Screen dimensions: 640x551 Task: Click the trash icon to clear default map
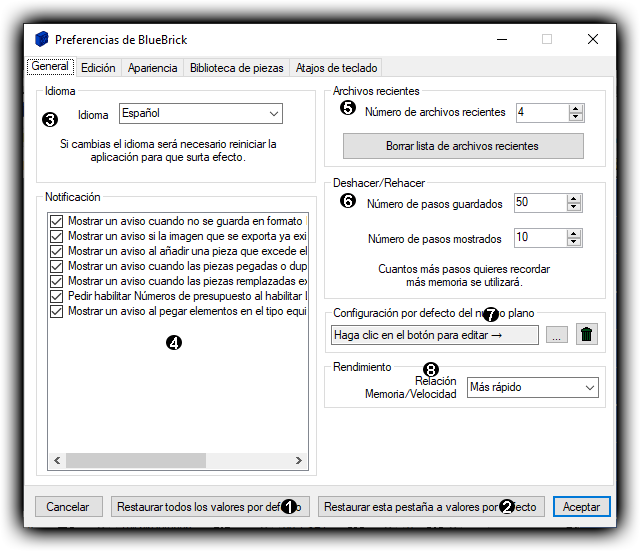587,334
